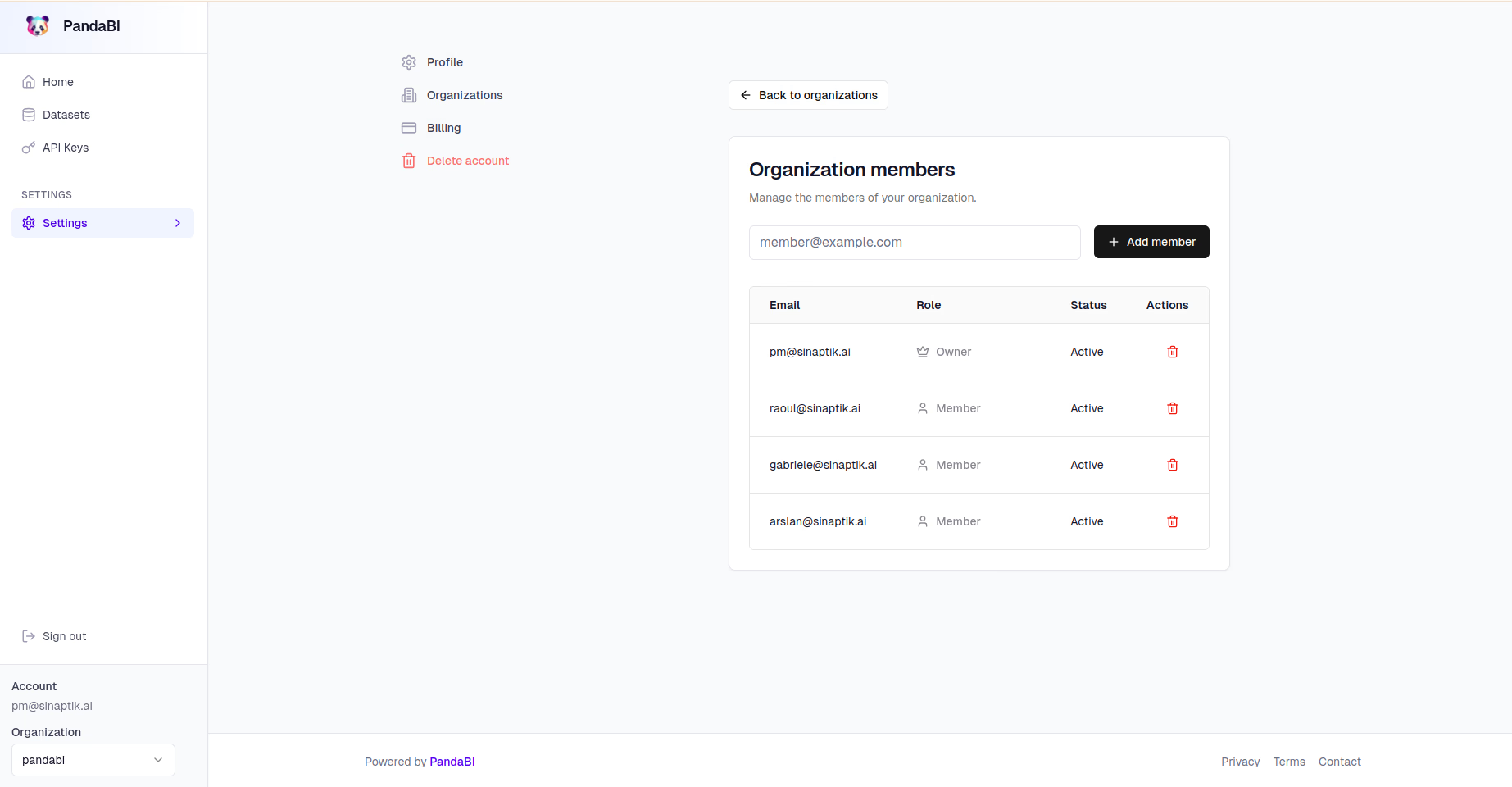
Task: Click the Profile gear icon
Action: point(409,62)
